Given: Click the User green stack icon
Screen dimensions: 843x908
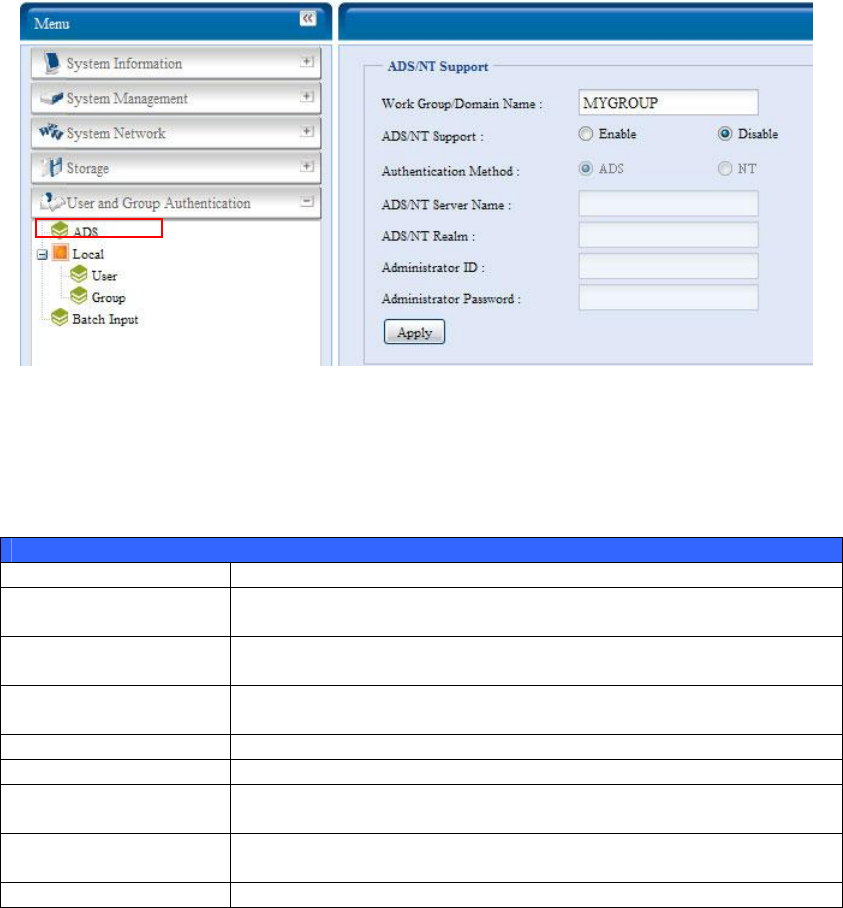Looking at the screenshot, I should 79,274.
